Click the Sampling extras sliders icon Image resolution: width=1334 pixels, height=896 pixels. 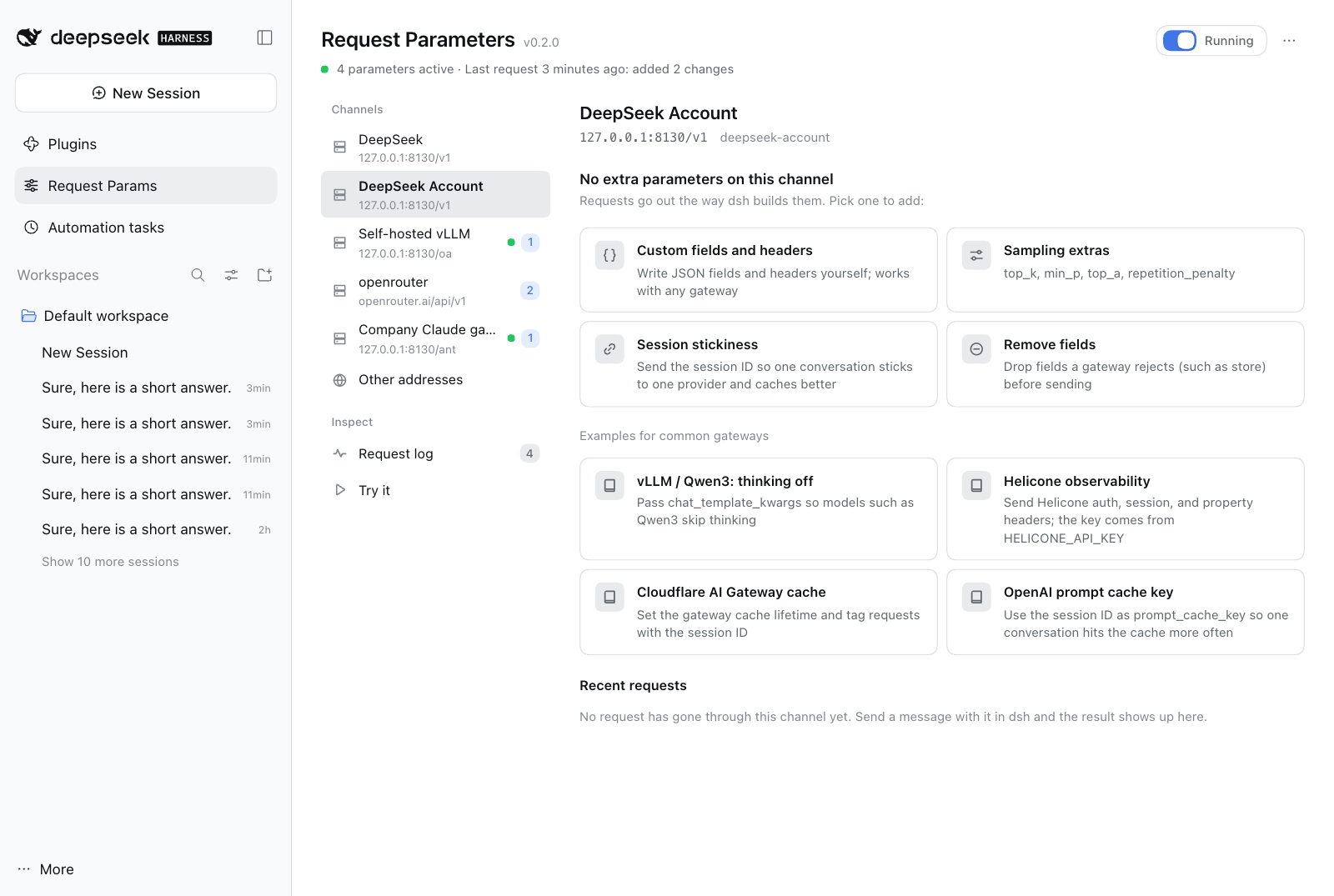point(976,255)
